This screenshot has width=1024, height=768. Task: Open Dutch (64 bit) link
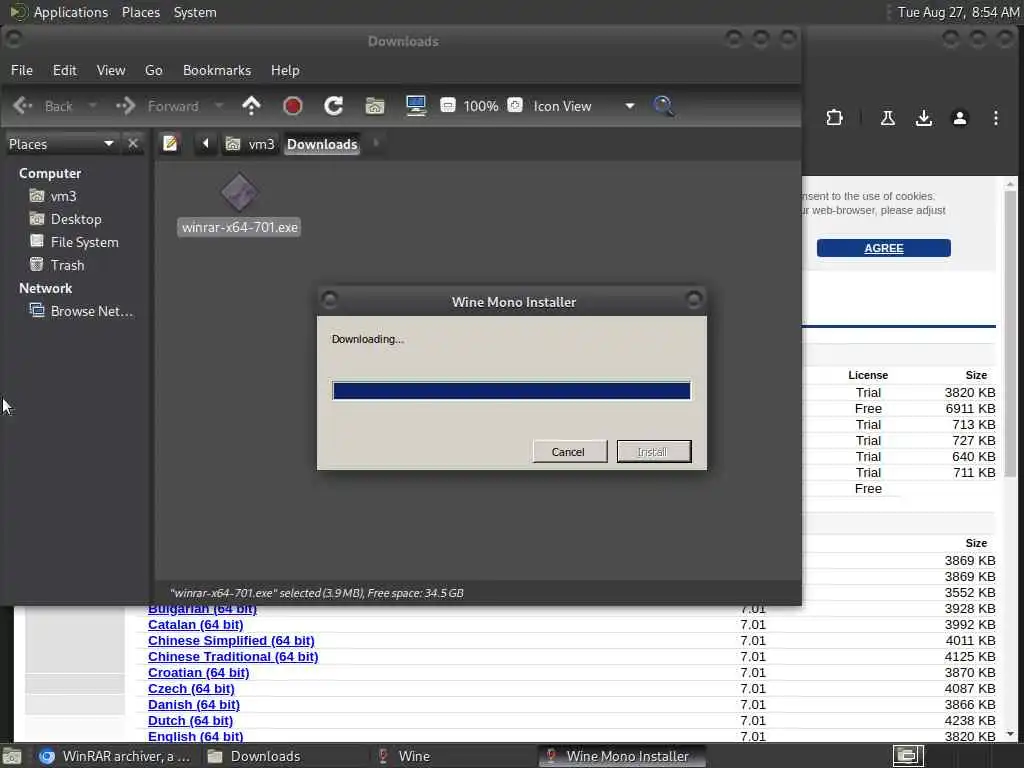pos(191,720)
